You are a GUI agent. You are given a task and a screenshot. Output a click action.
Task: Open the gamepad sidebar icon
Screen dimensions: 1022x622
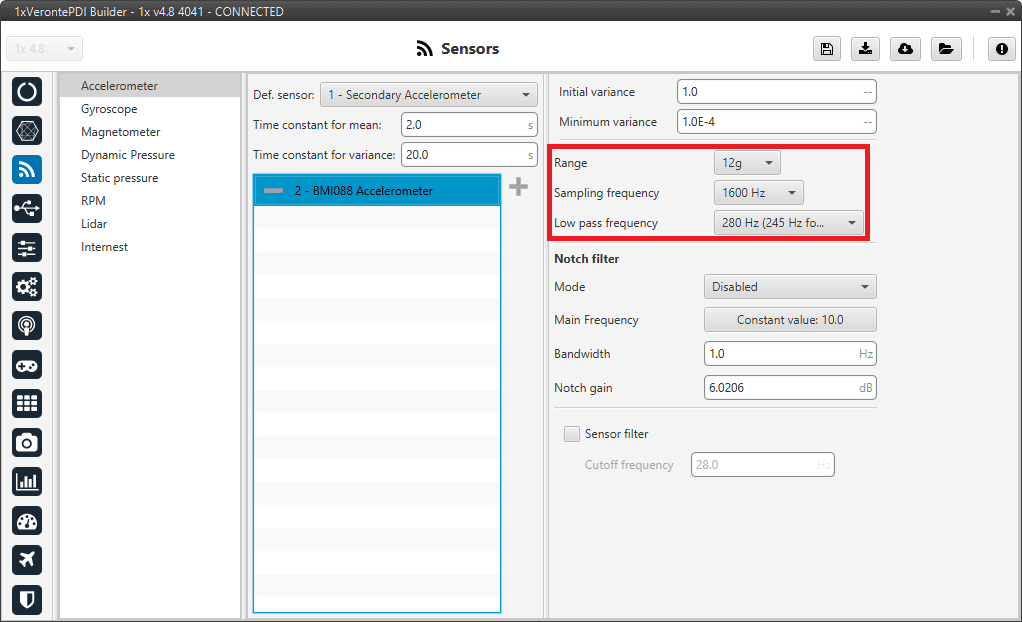coord(27,364)
